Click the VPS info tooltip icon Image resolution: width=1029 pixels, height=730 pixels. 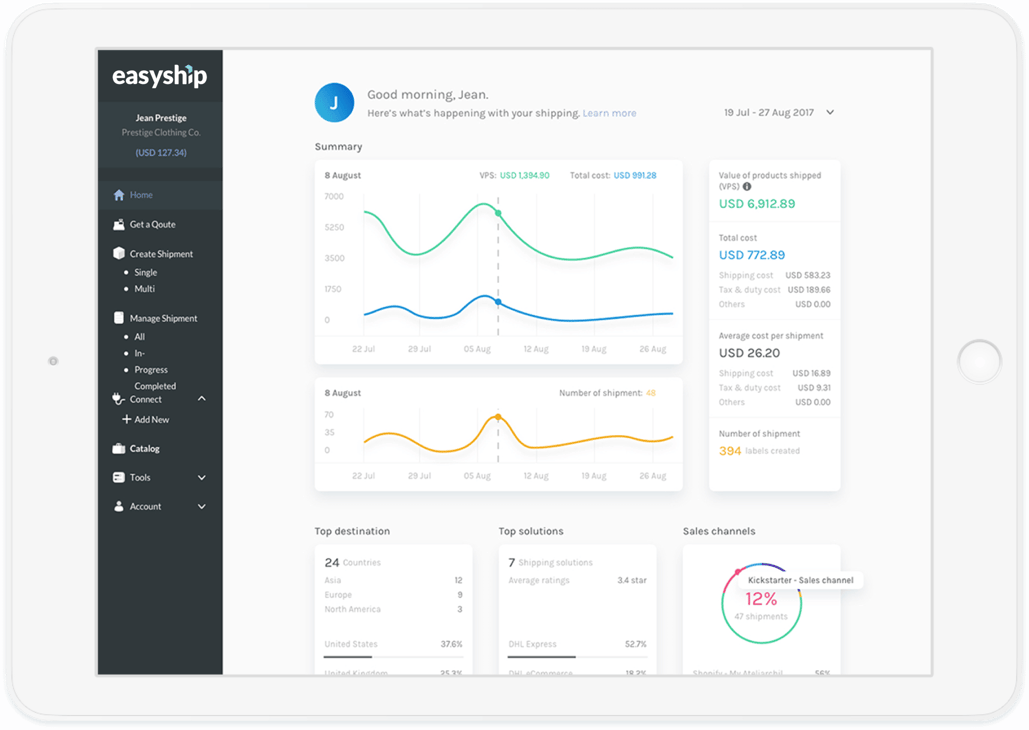pyautogui.click(x=746, y=184)
